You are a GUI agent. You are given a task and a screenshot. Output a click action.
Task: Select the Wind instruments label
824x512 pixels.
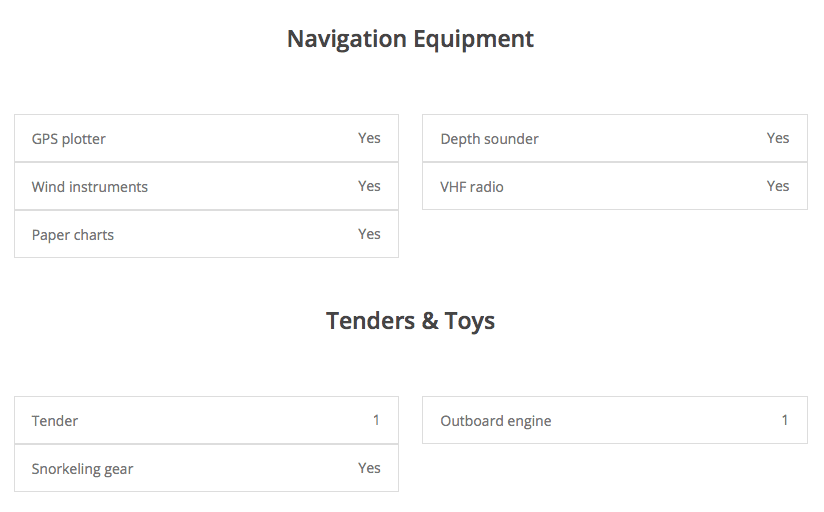click(90, 187)
